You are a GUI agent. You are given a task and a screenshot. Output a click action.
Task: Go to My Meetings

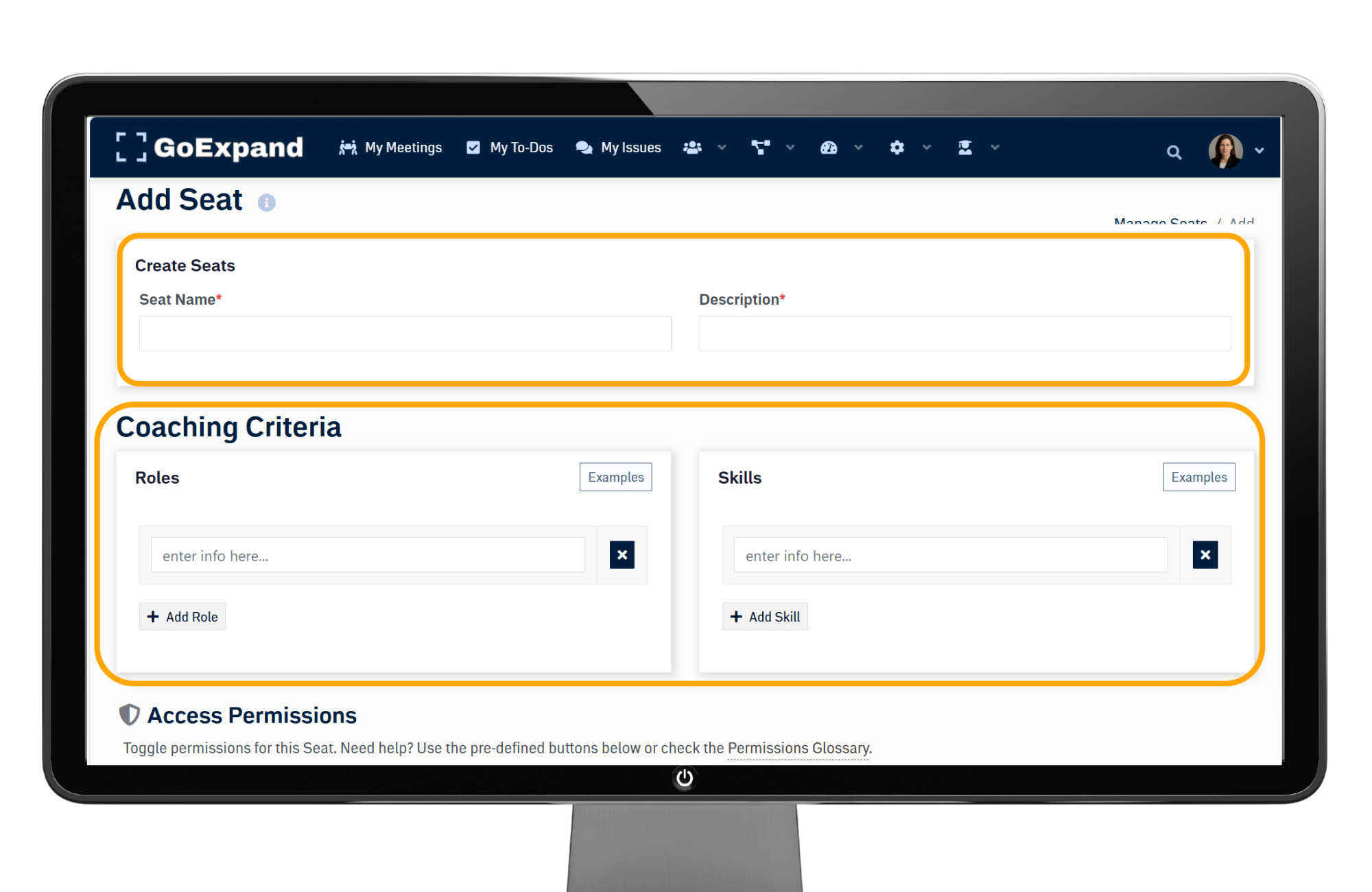(x=391, y=148)
